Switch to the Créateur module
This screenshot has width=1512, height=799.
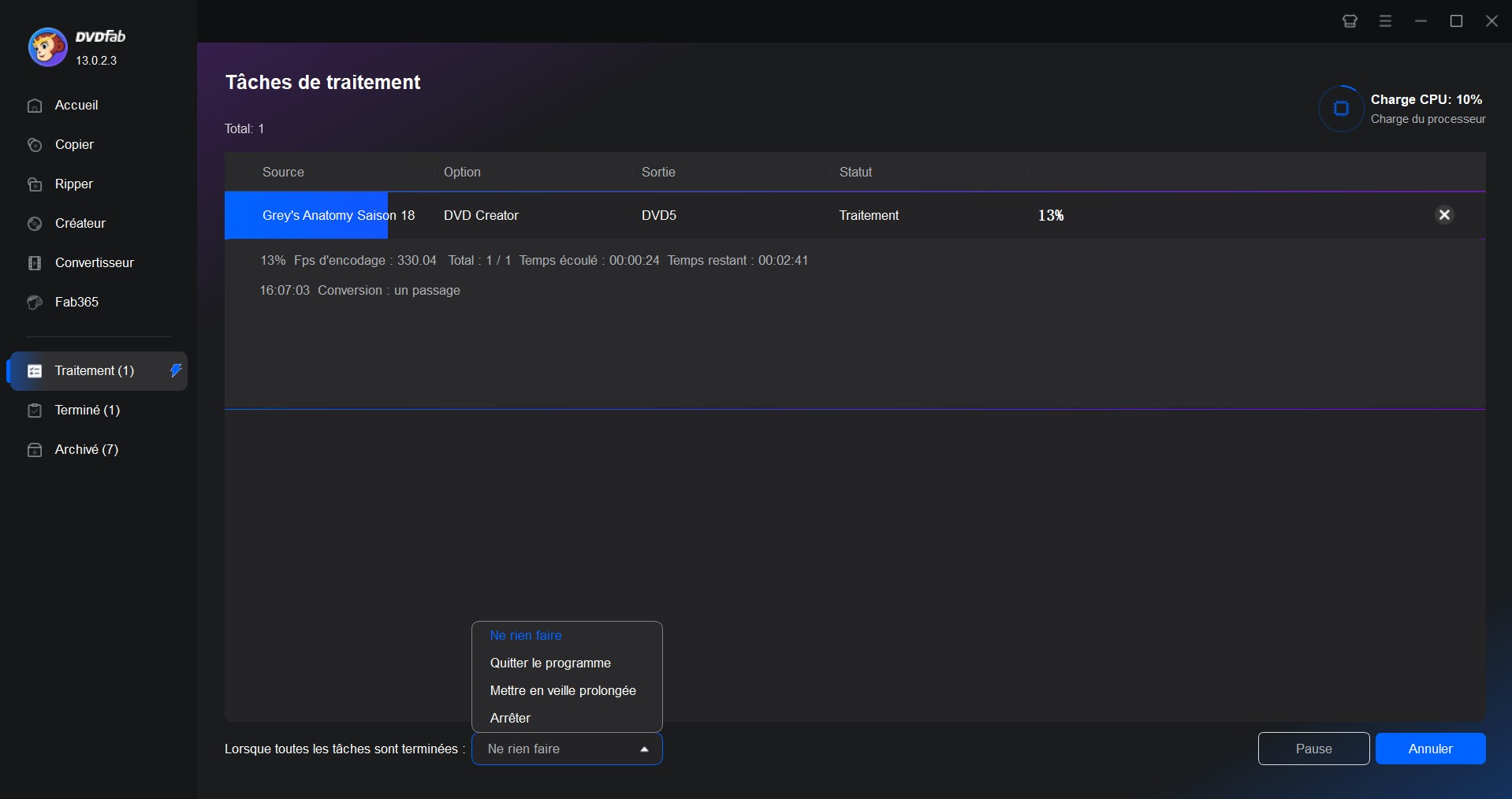80,224
